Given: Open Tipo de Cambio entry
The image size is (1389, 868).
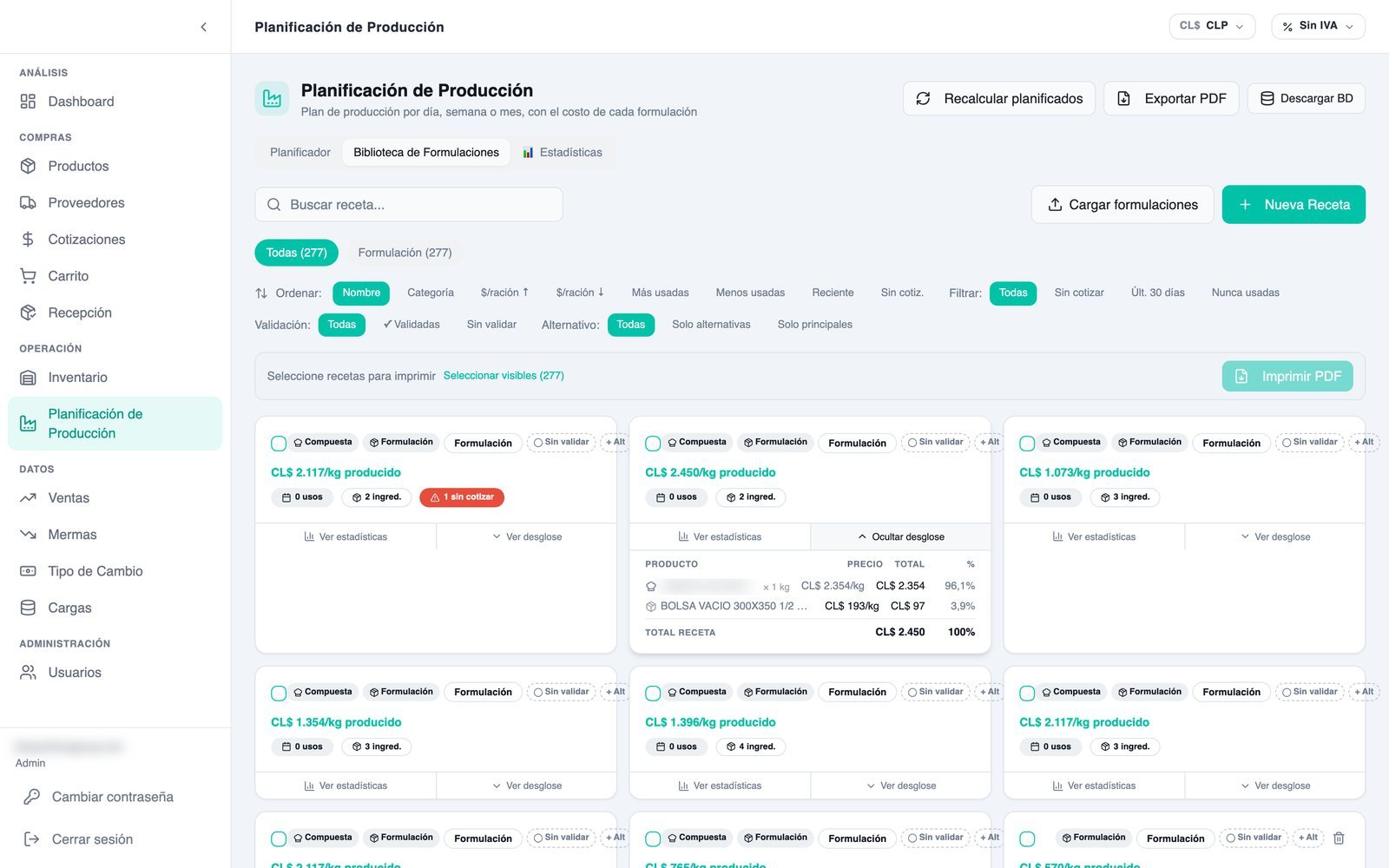Looking at the screenshot, I should [x=95, y=571].
